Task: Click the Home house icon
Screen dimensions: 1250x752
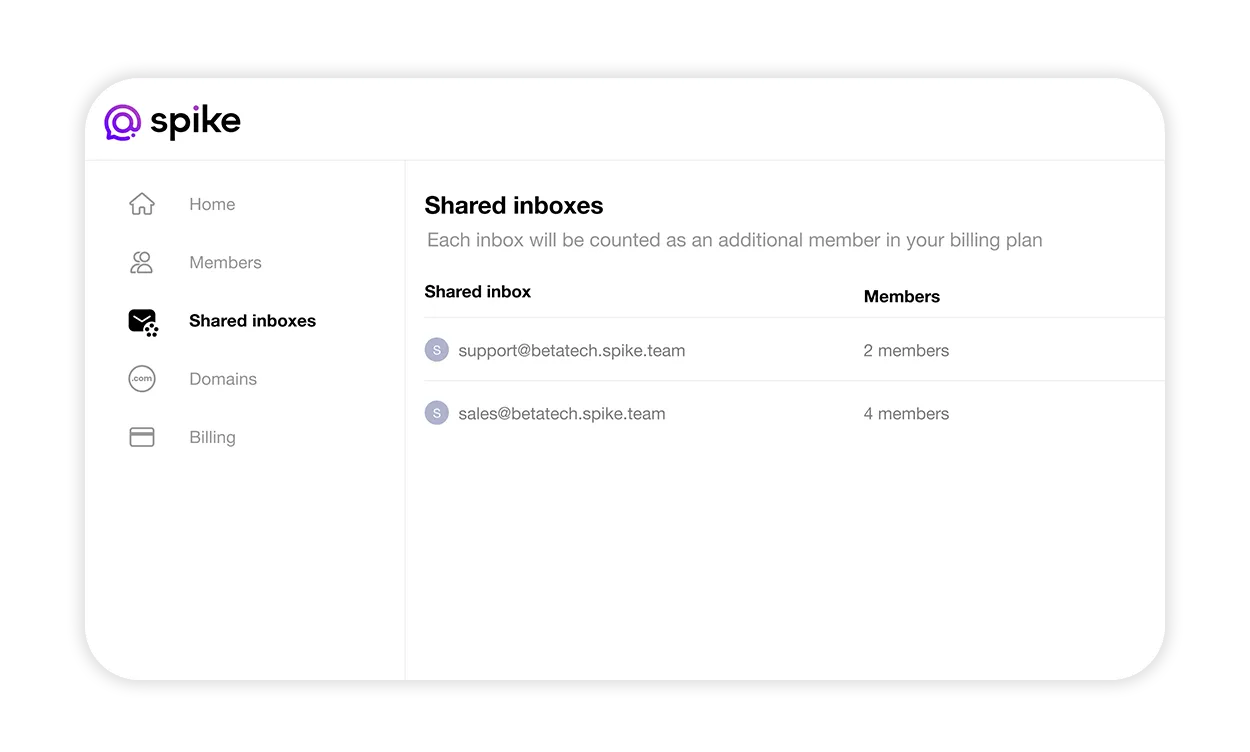Action: (x=142, y=204)
